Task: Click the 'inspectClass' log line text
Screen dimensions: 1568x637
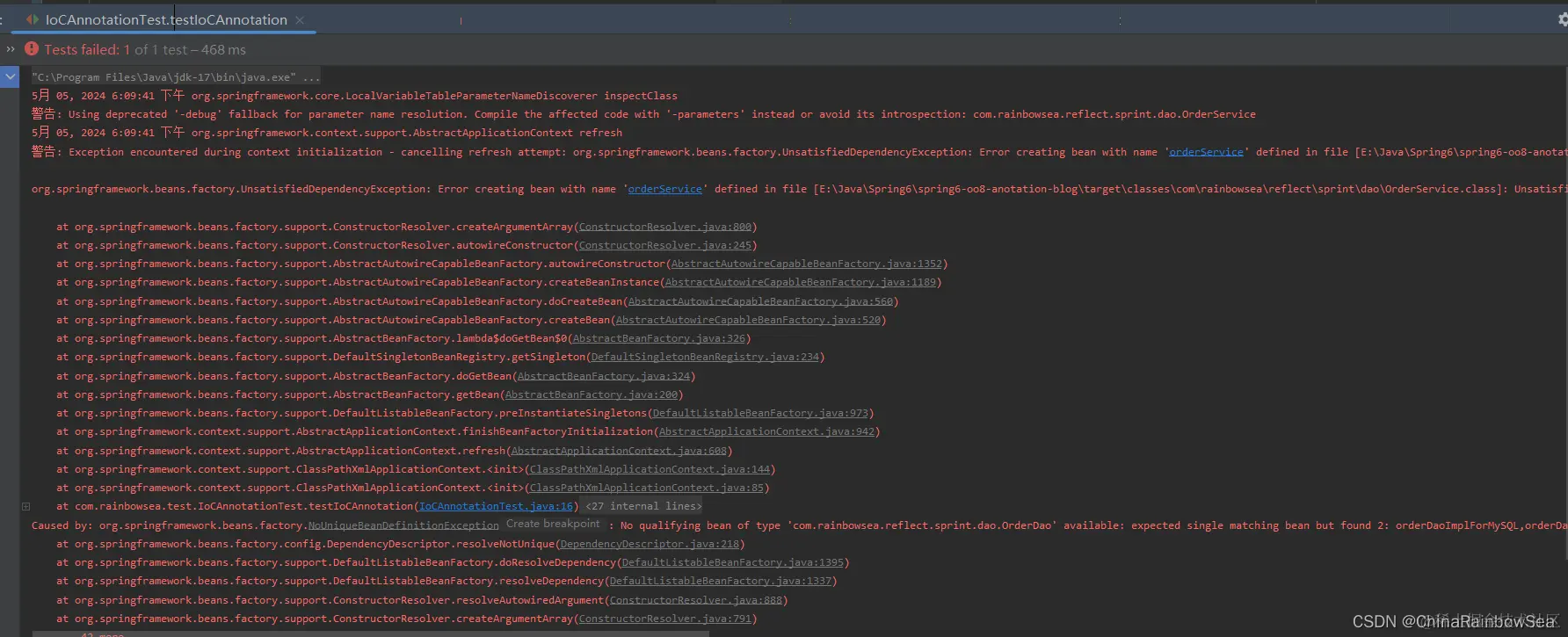Action: tap(354, 96)
